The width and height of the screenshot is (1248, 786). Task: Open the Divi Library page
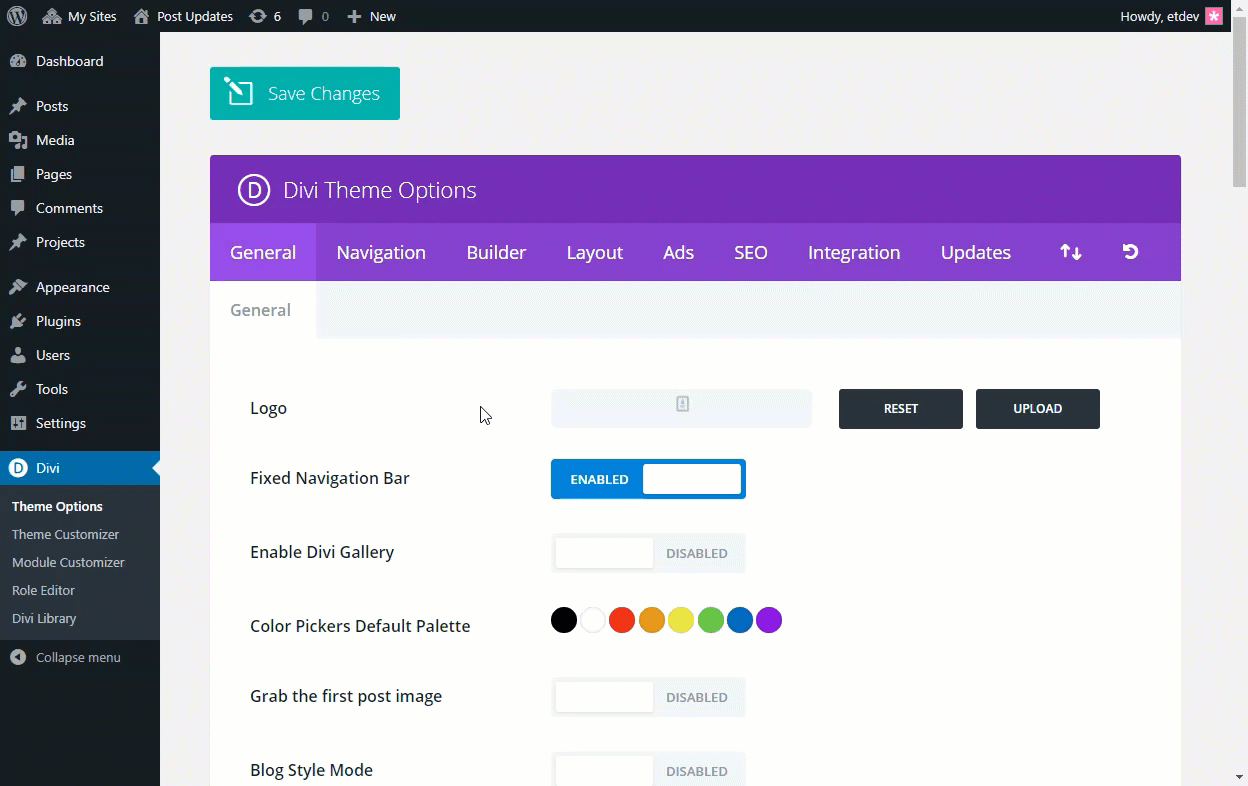coord(44,618)
